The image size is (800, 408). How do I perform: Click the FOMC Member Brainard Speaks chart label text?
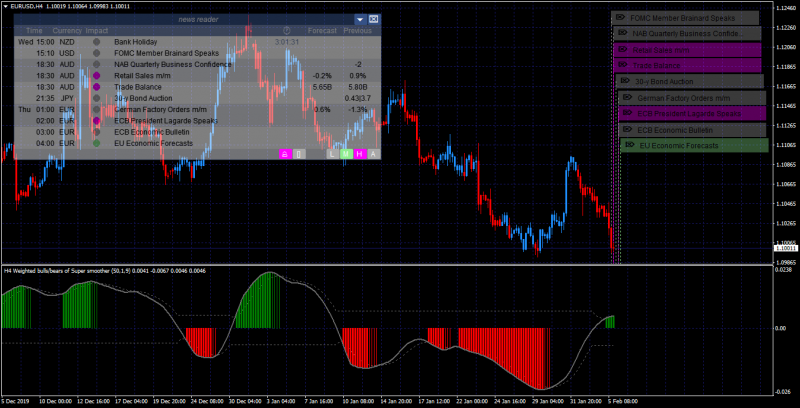(683, 18)
